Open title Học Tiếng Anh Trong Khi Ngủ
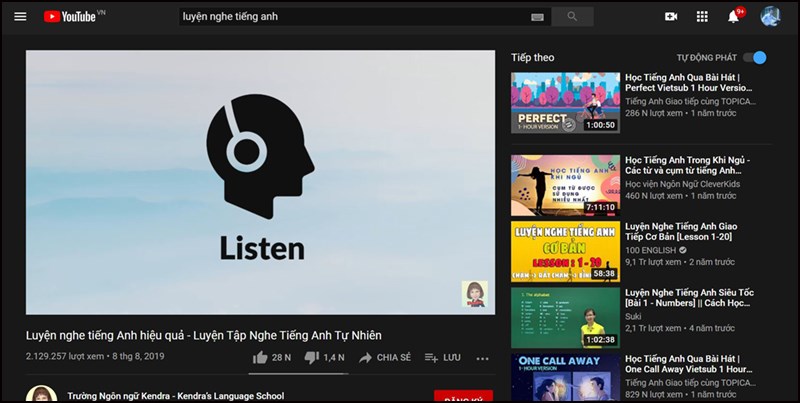The image size is (800, 403). pos(688,165)
